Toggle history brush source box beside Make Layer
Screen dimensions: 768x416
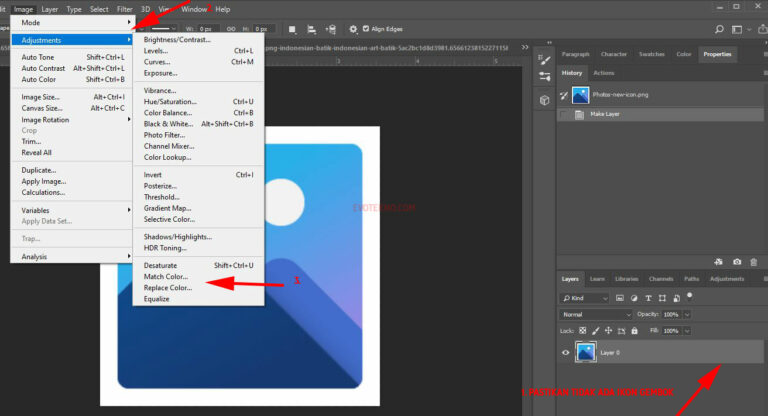pyautogui.click(x=564, y=115)
